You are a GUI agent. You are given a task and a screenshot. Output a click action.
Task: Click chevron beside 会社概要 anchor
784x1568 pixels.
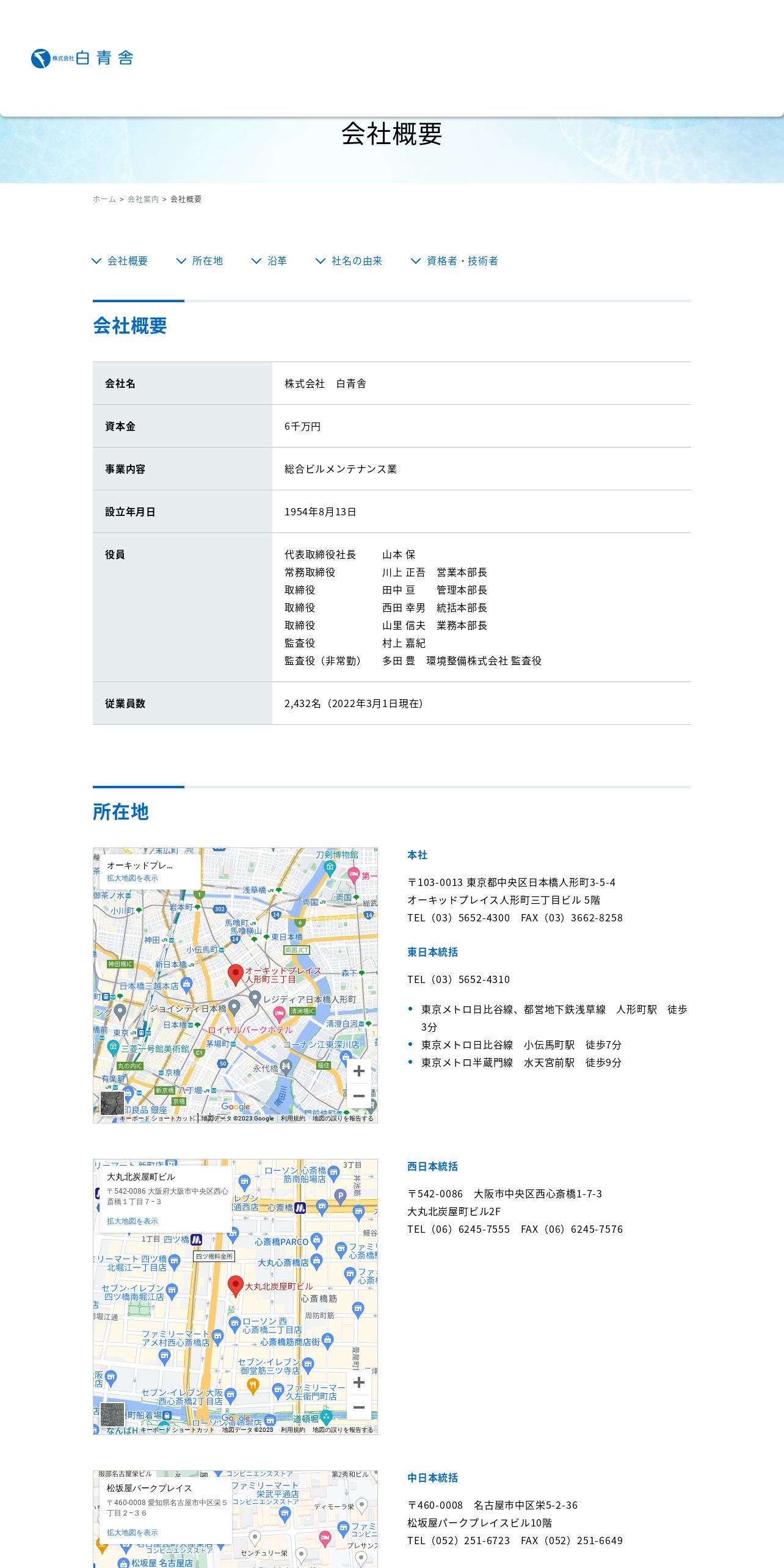[96, 261]
